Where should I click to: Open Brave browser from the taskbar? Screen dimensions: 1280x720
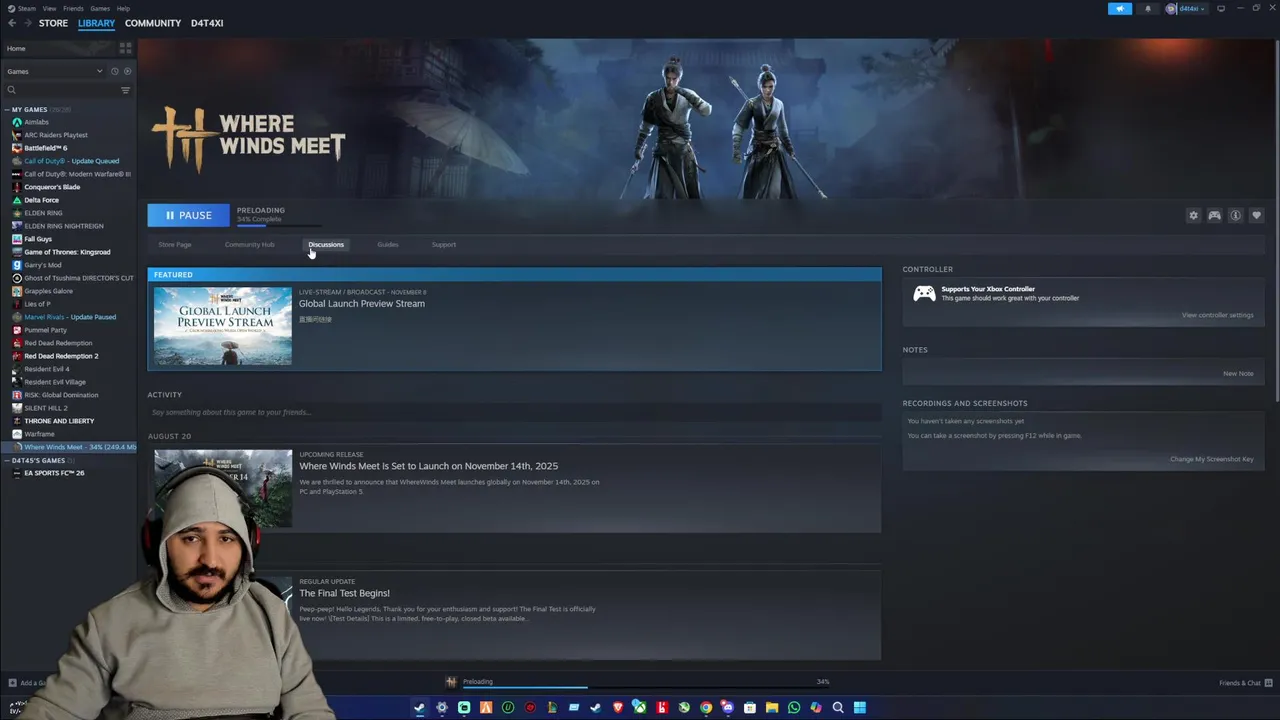618,708
